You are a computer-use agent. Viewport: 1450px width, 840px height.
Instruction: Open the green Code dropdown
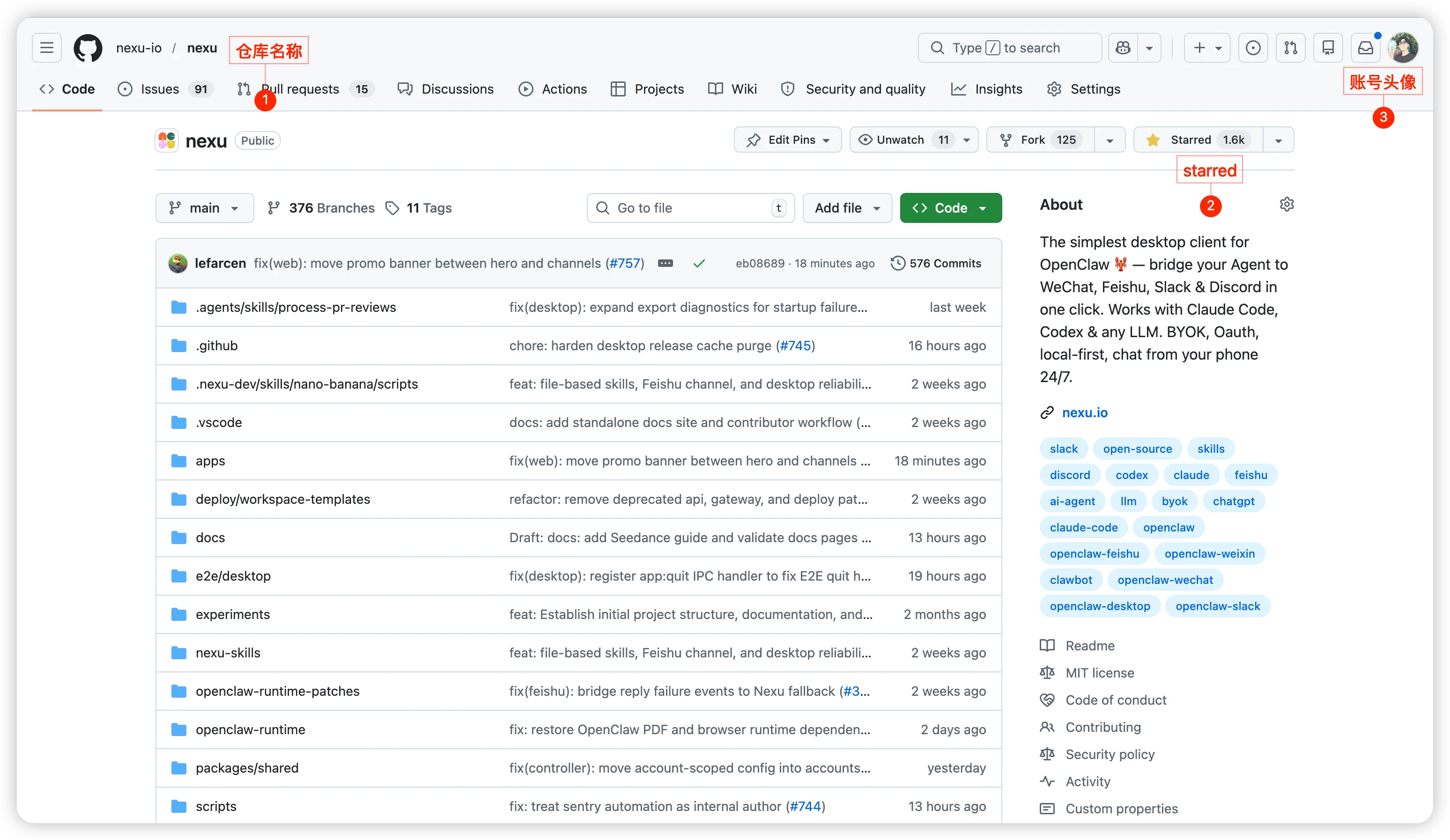tap(950, 208)
